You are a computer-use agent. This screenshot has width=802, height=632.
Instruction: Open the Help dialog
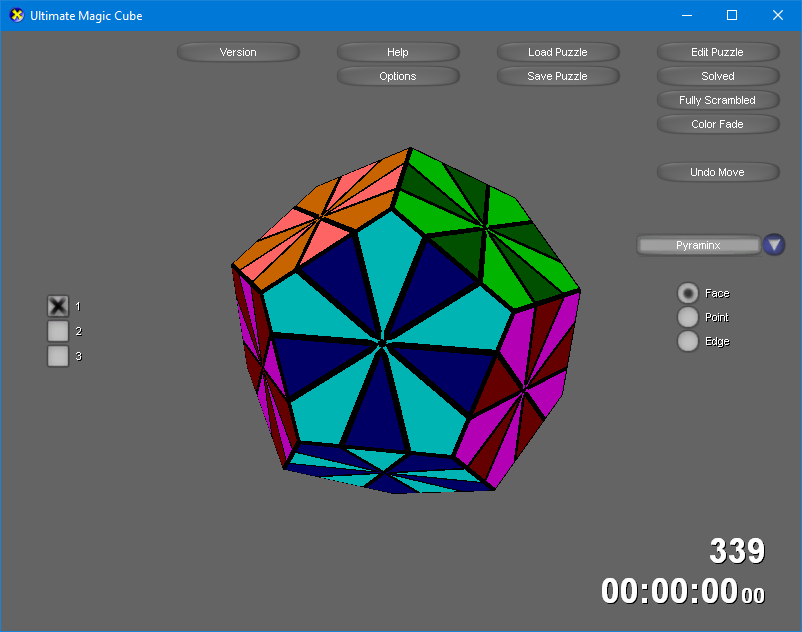point(398,51)
